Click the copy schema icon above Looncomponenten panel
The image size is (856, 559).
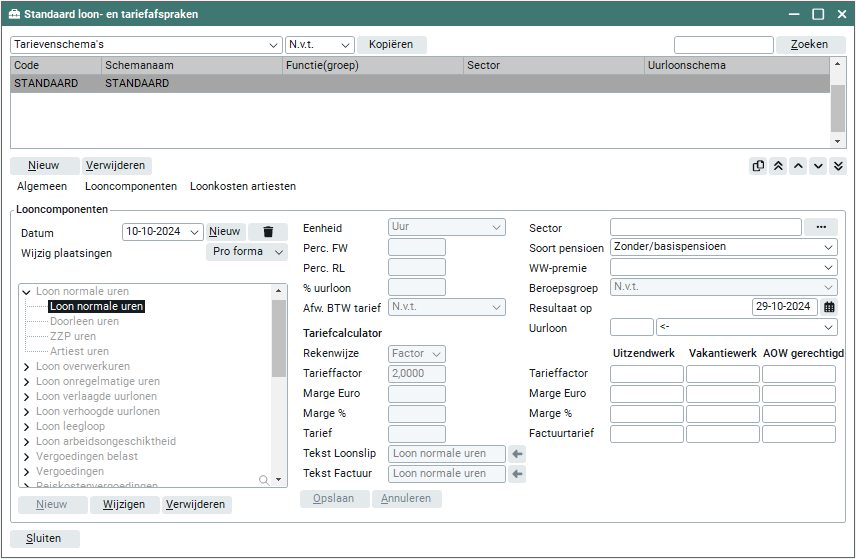(x=758, y=166)
